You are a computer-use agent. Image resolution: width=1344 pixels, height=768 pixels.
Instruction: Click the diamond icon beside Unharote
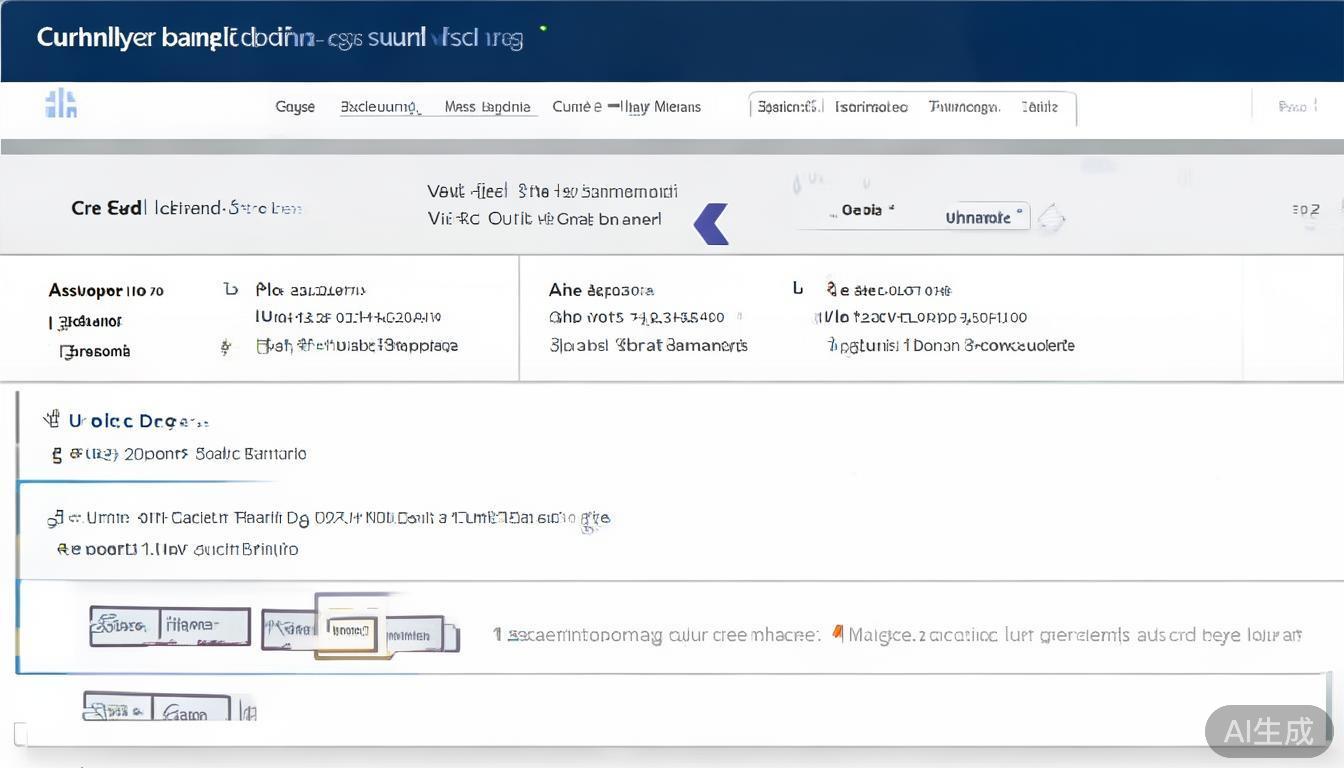click(1050, 218)
